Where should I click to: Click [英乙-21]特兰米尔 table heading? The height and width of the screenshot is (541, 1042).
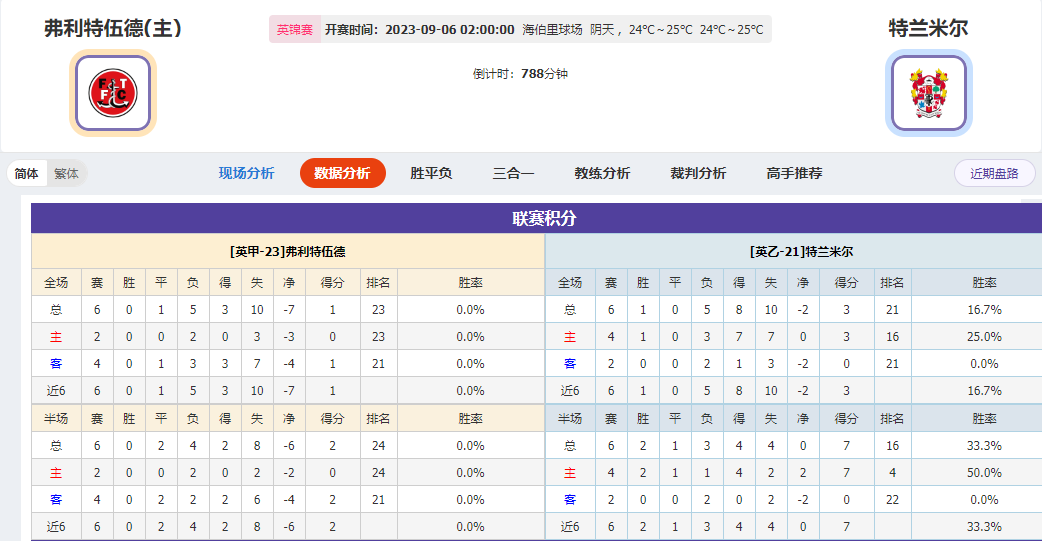801,252
